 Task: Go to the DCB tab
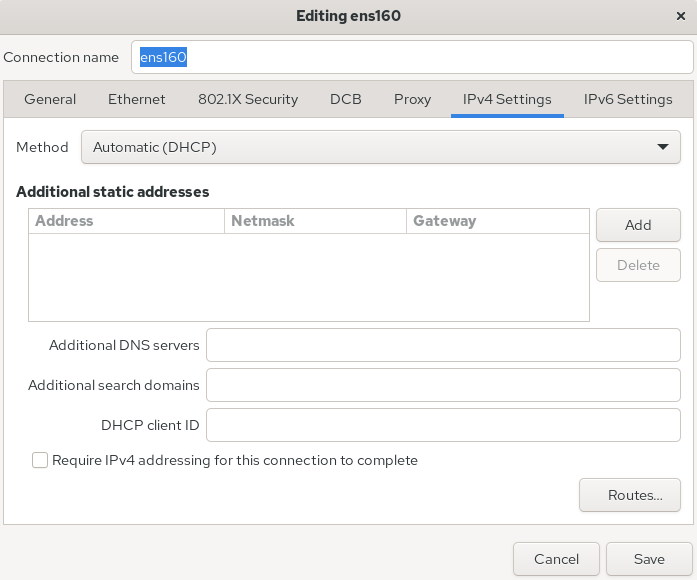tap(346, 99)
